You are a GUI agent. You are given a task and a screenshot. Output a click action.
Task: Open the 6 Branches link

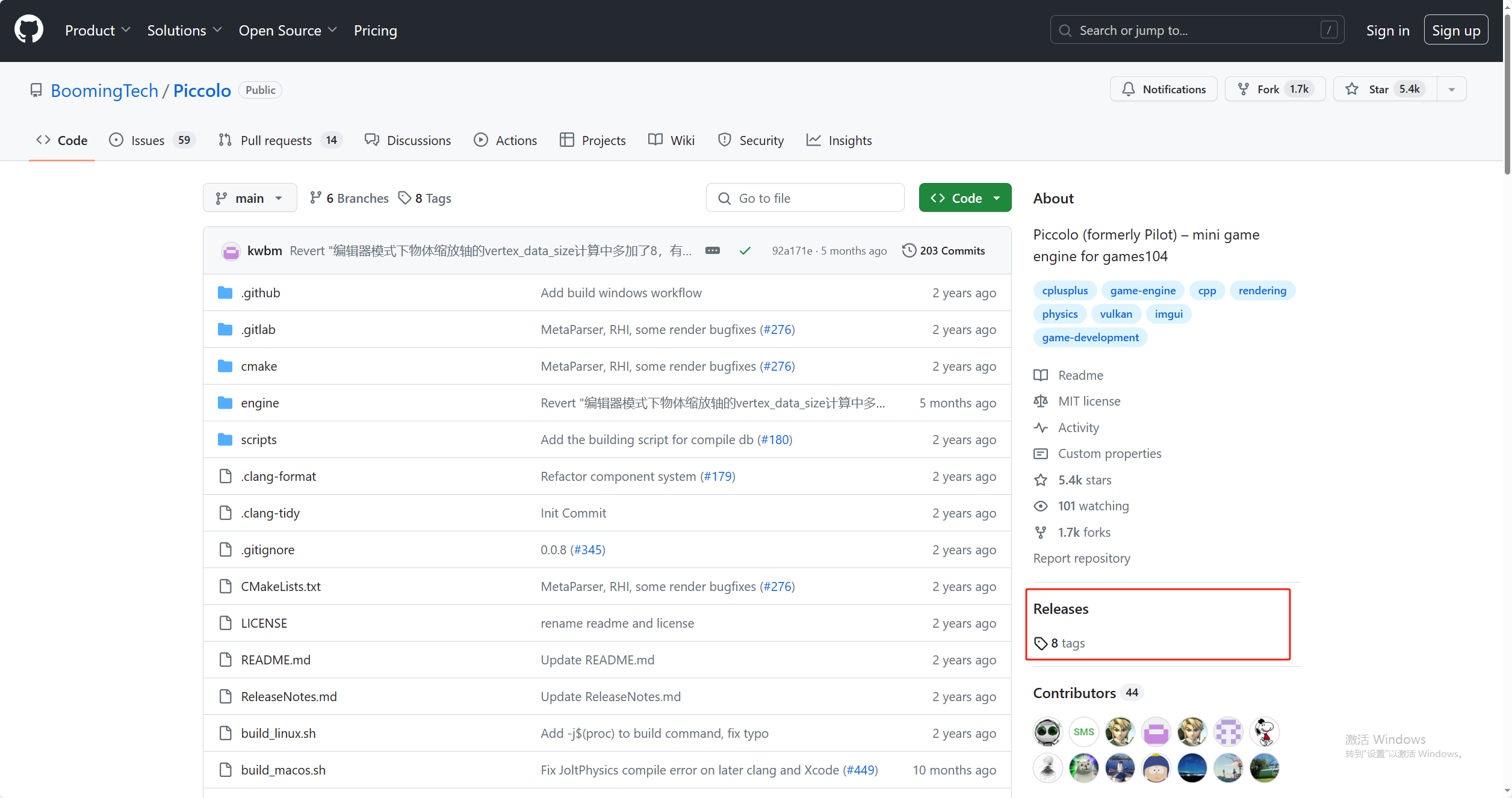click(x=349, y=198)
